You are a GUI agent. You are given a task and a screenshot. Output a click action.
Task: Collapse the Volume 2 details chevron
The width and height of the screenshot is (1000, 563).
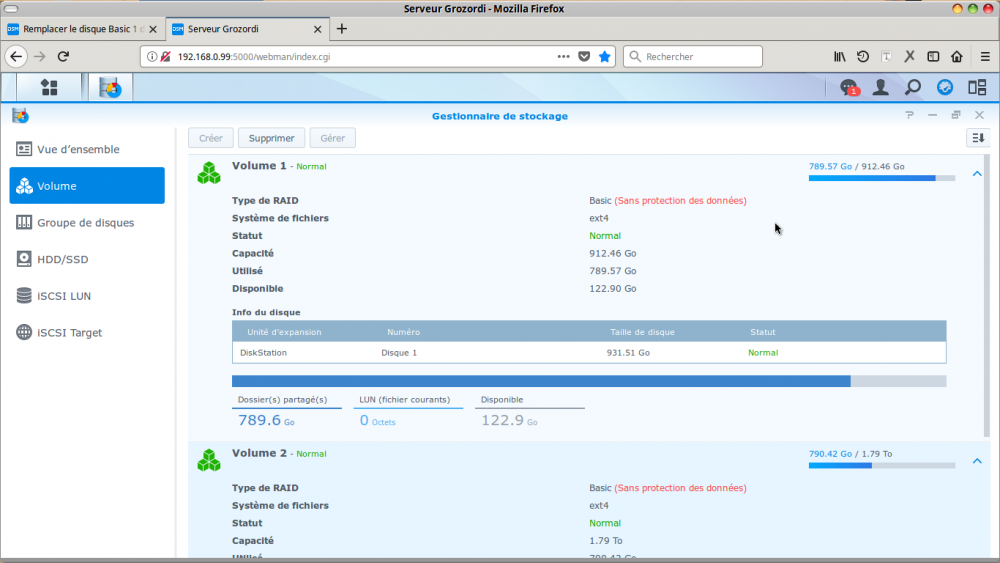click(x=977, y=460)
